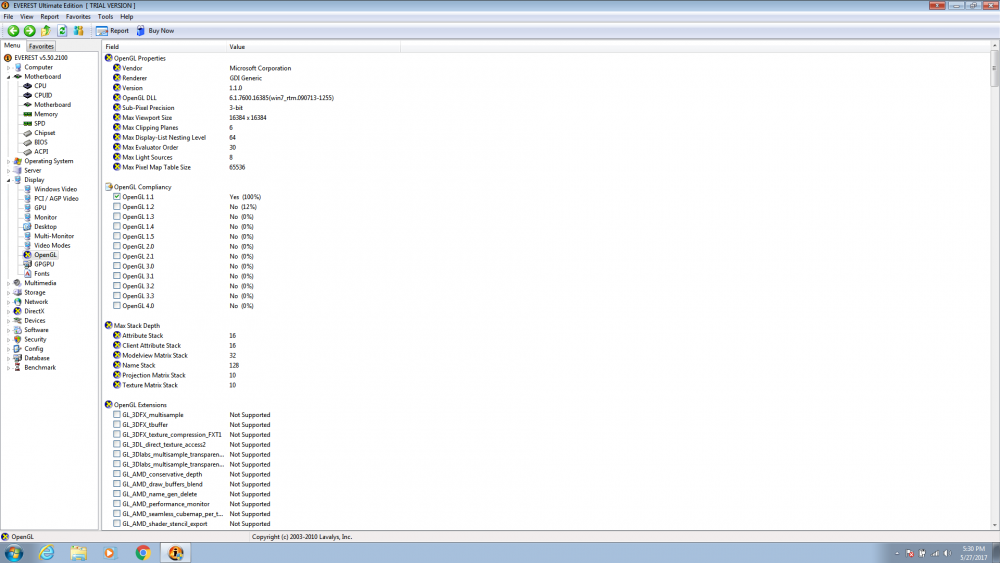Expand the Server tree node
This screenshot has height=563, width=1000.
(x=8, y=171)
